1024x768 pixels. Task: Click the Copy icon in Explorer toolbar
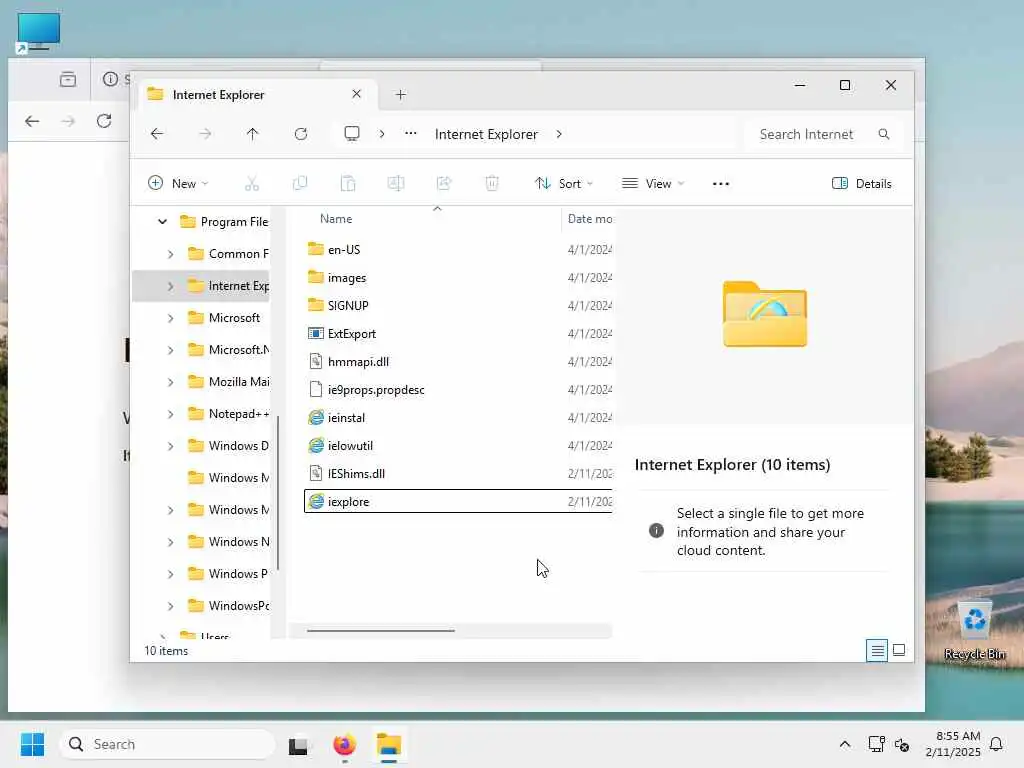[300, 184]
